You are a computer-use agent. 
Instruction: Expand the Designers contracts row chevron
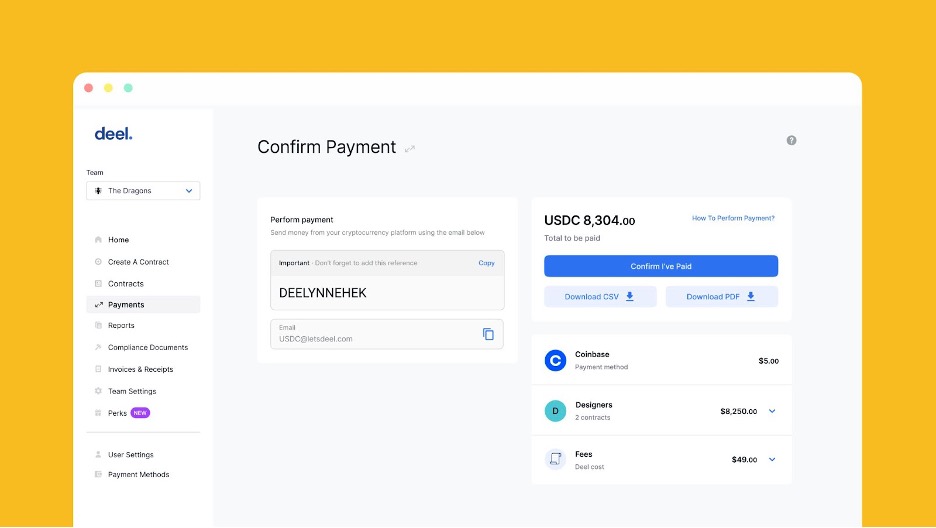click(772, 411)
